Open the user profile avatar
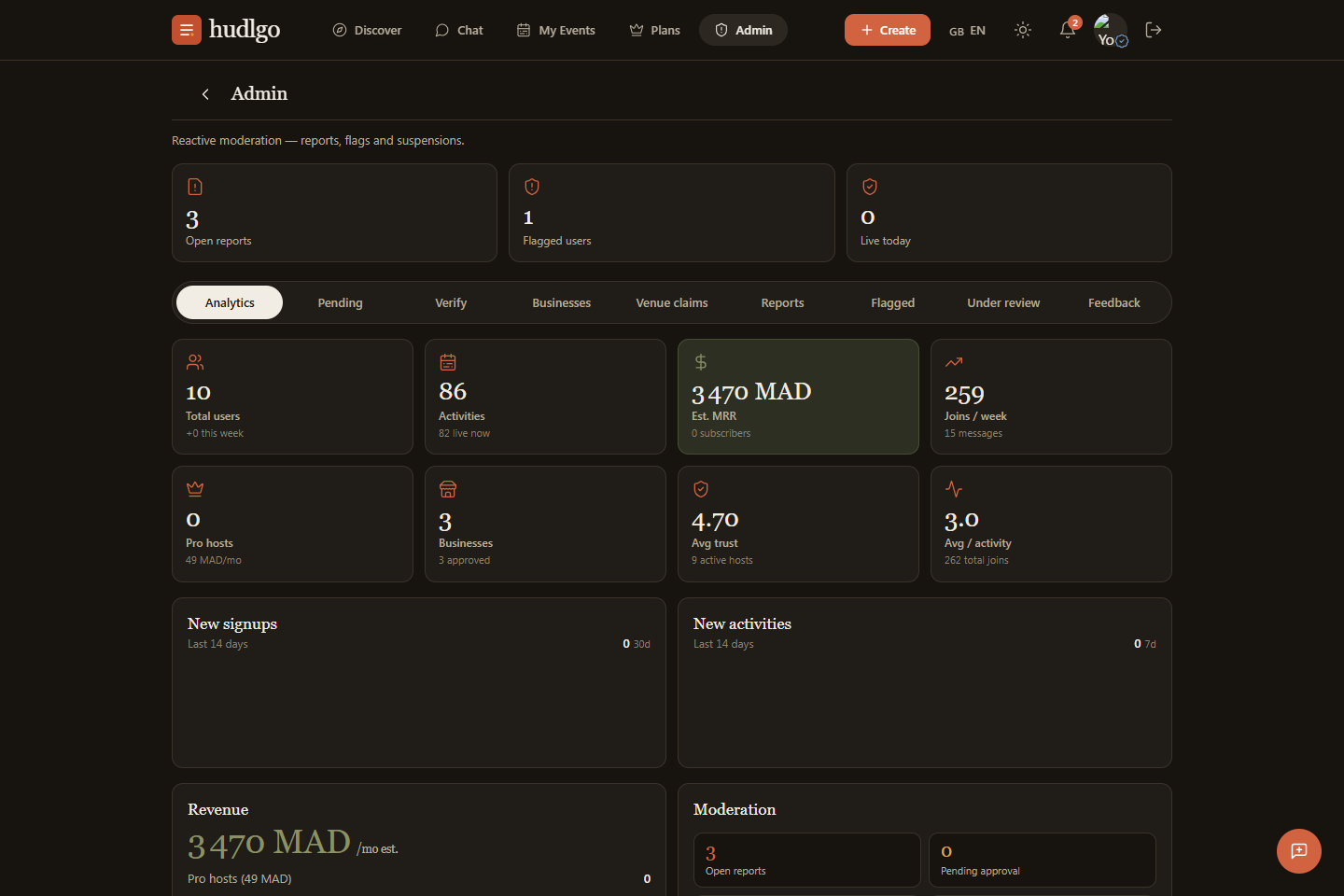The image size is (1344, 896). click(x=1111, y=30)
